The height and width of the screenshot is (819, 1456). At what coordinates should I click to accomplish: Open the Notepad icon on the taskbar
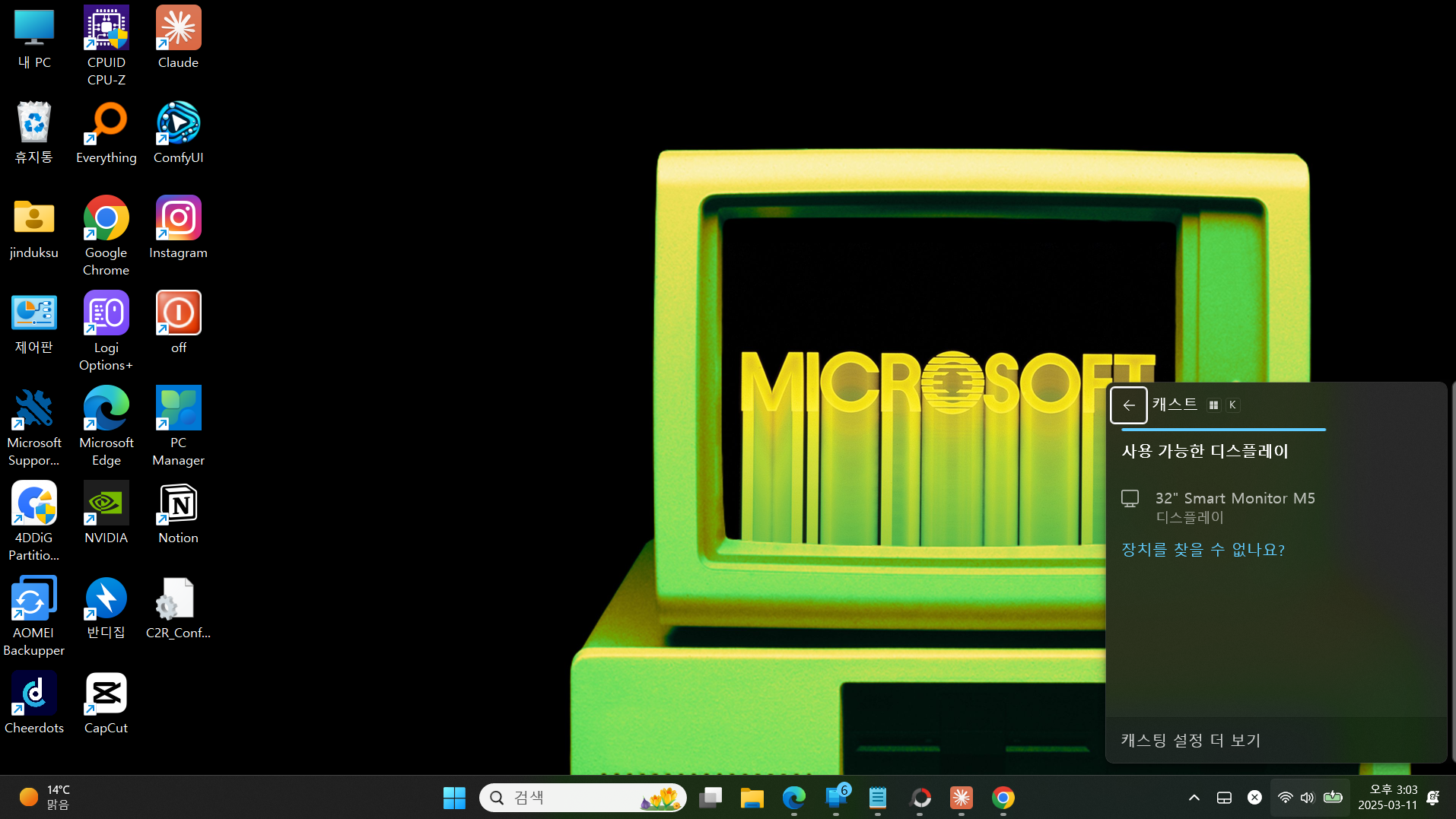click(878, 798)
